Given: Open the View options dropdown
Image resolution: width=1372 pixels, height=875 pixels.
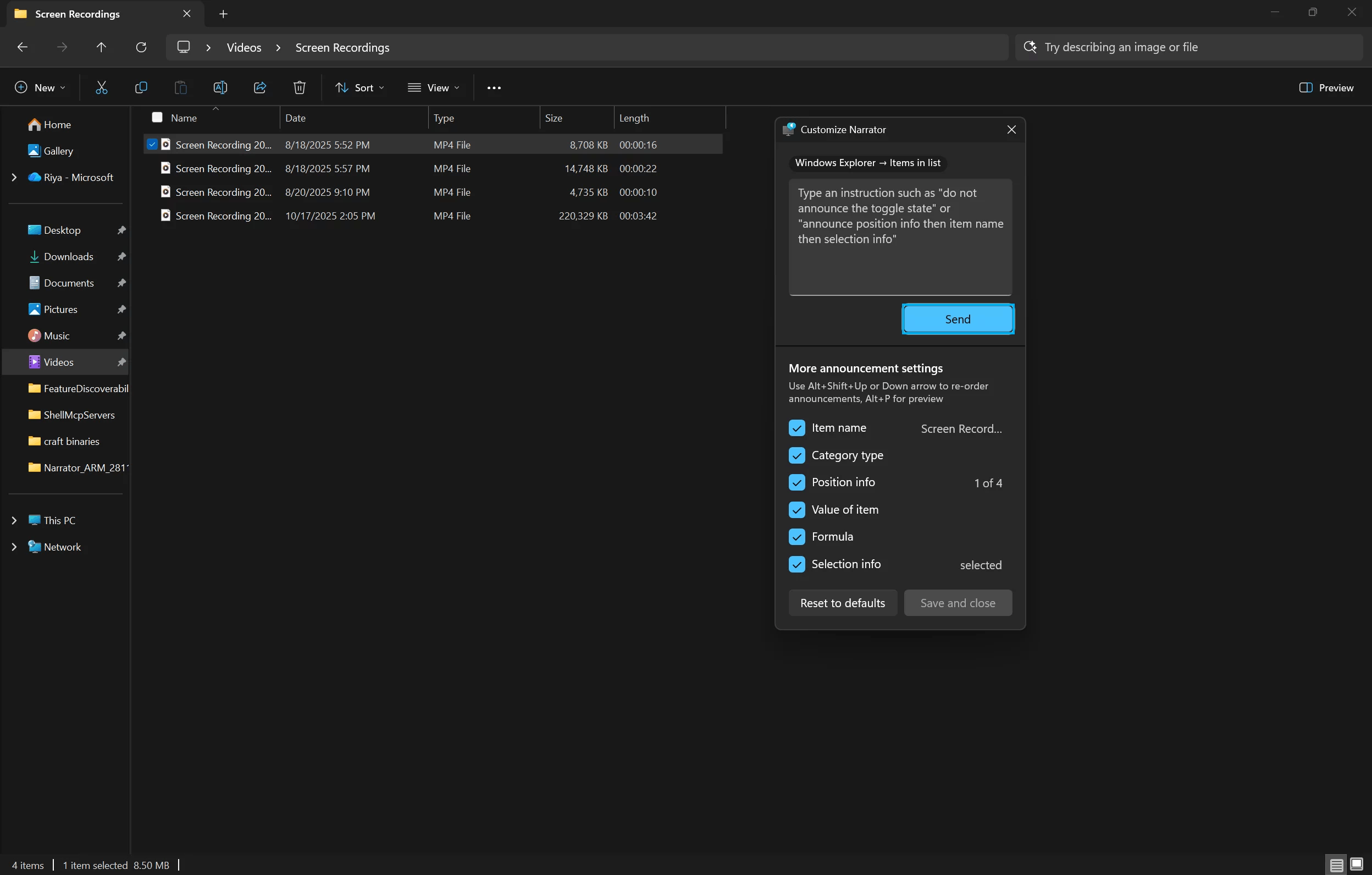Looking at the screenshot, I should pyautogui.click(x=434, y=87).
